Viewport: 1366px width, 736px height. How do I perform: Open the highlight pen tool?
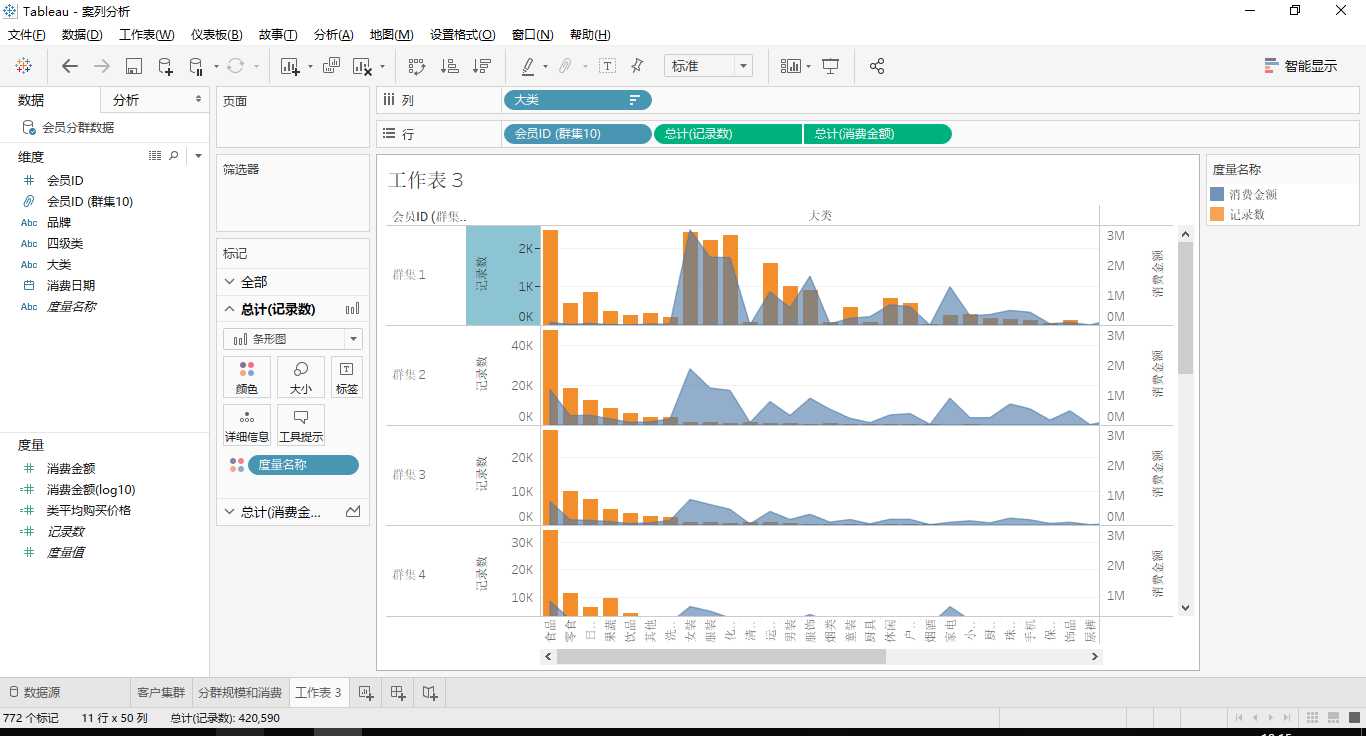(x=528, y=66)
